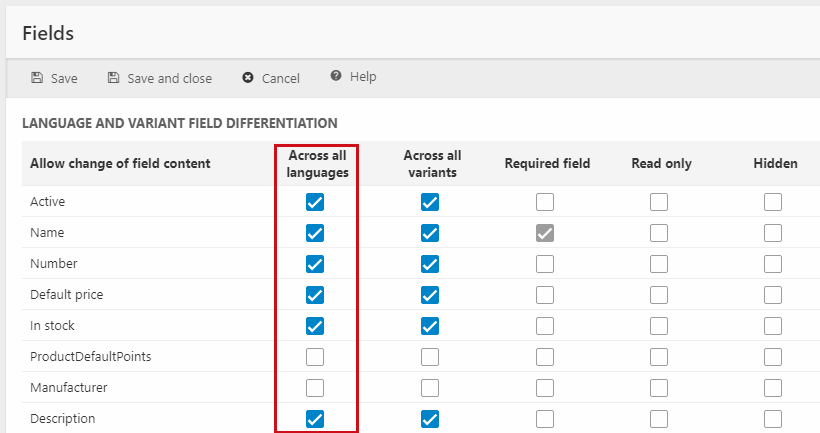Tick Hidden checkbox for In stock
The height and width of the screenshot is (433, 820).
773,326
